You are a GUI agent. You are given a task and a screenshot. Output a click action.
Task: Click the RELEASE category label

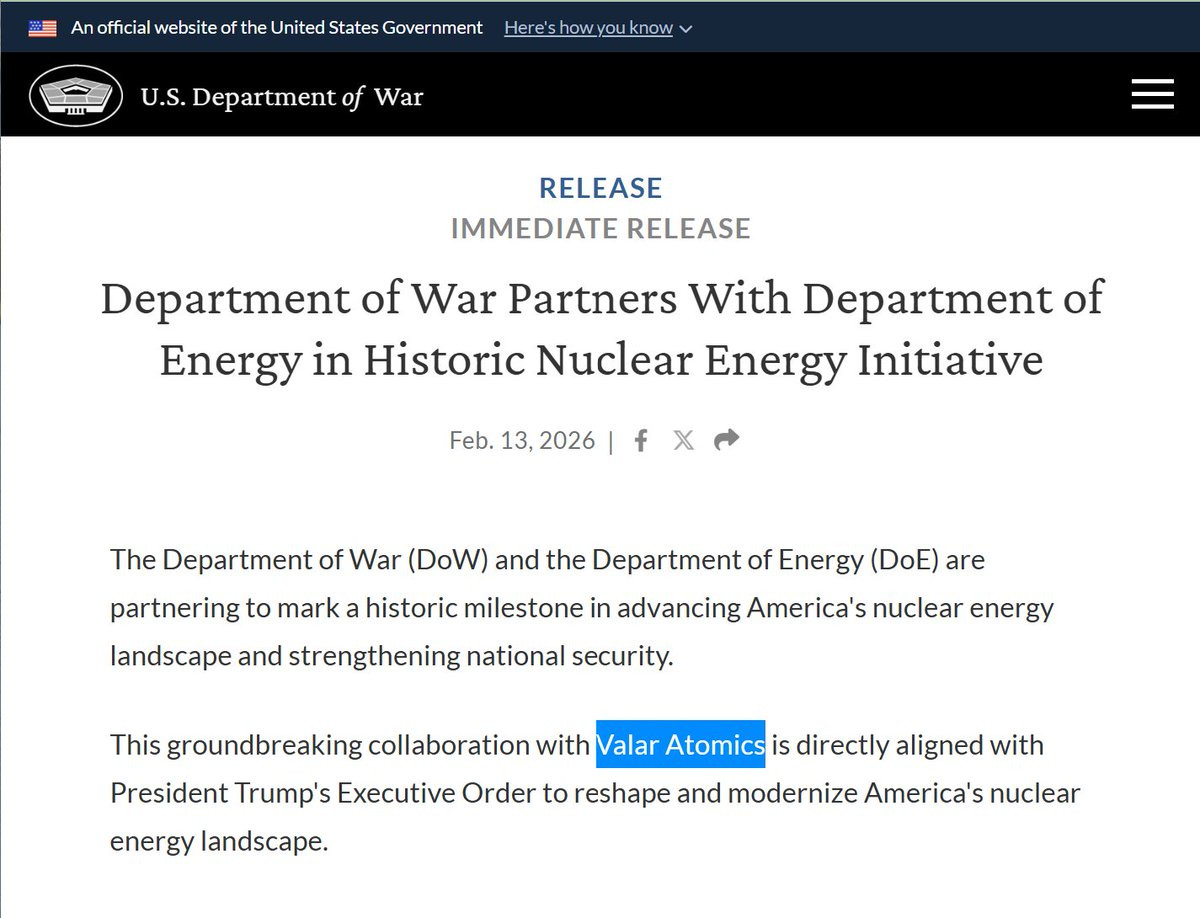tap(601, 188)
